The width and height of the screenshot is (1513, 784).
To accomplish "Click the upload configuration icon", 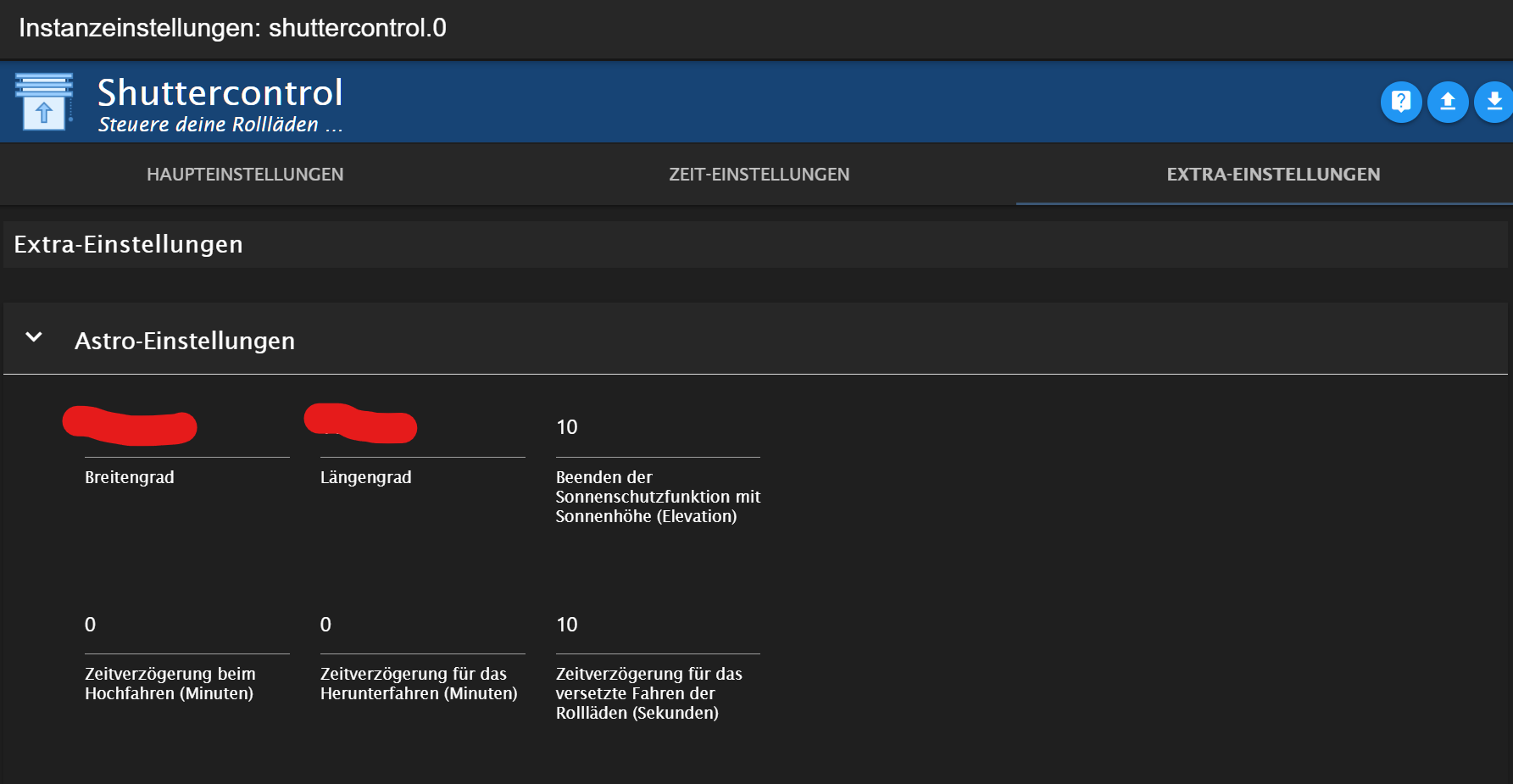I will point(1448,102).
